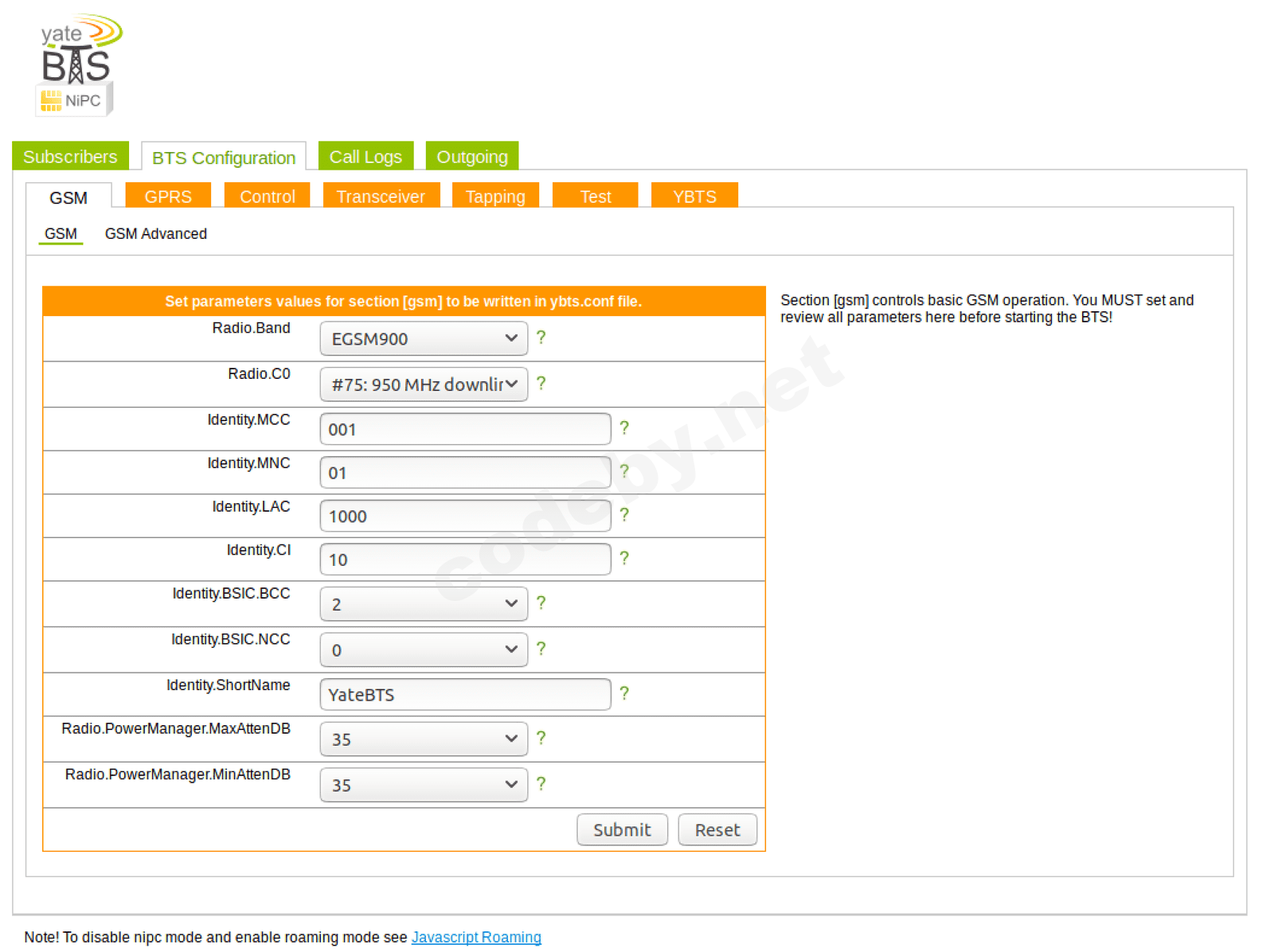The image size is (1274, 952).
Task: Click the Identity.ShortName label text
Action: click(x=228, y=685)
